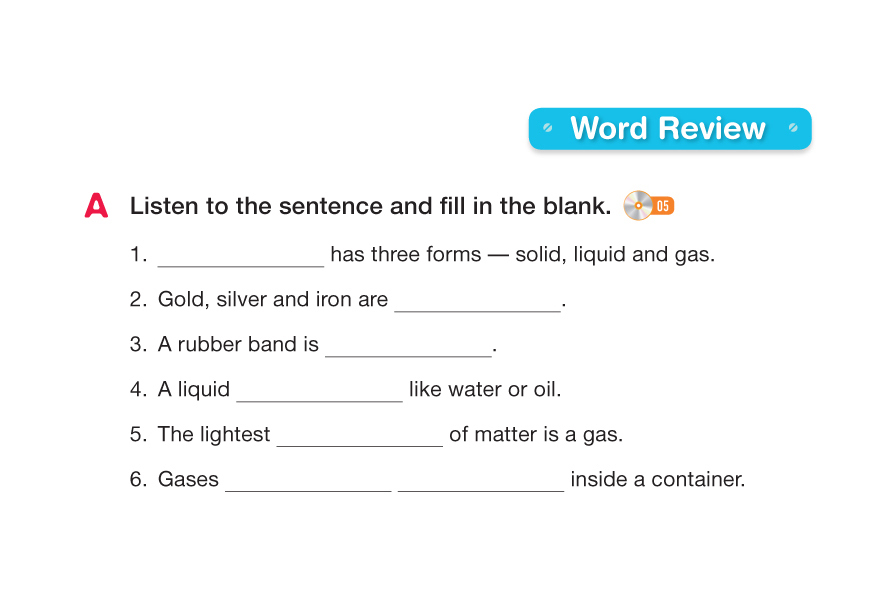Play the CD audio track icon
This screenshot has height=612, width=873.
click(637, 206)
